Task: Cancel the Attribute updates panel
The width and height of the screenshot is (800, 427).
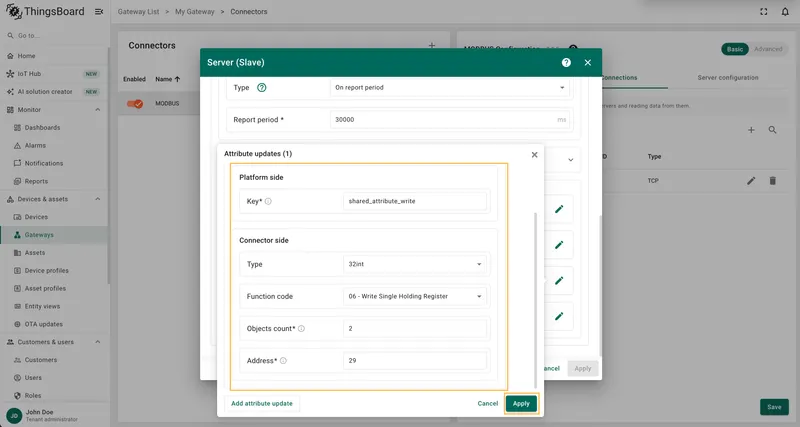Action: (488, 404)
